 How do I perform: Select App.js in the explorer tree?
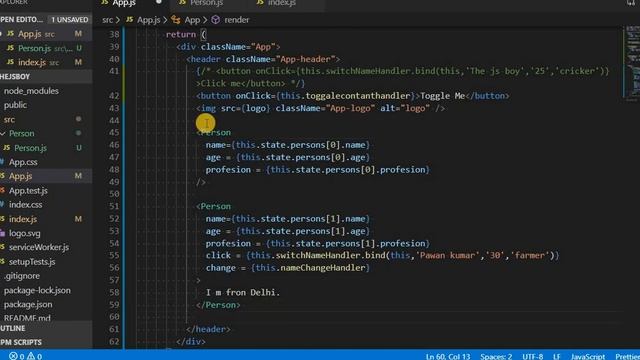20,176
